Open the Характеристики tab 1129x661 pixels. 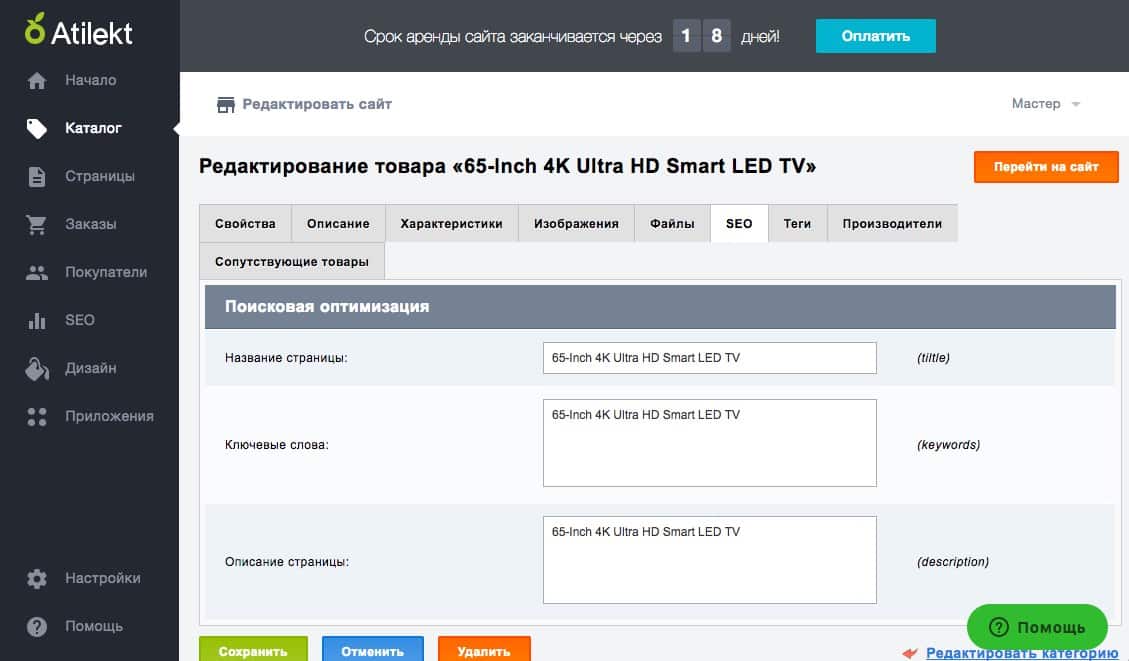point(451,223)
